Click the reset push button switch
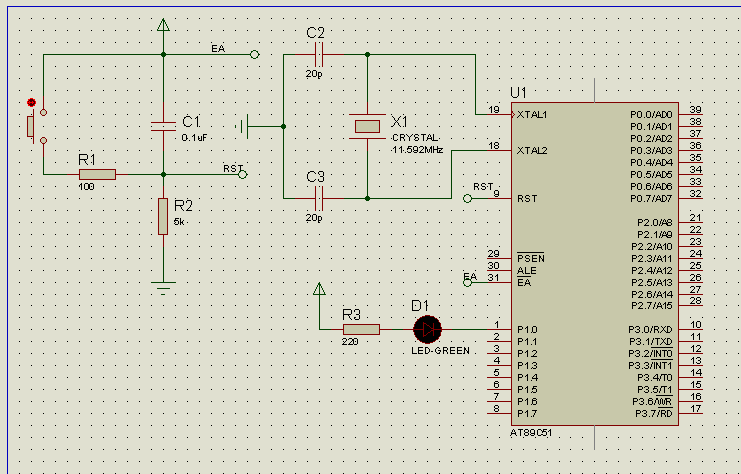 (36, 126)
